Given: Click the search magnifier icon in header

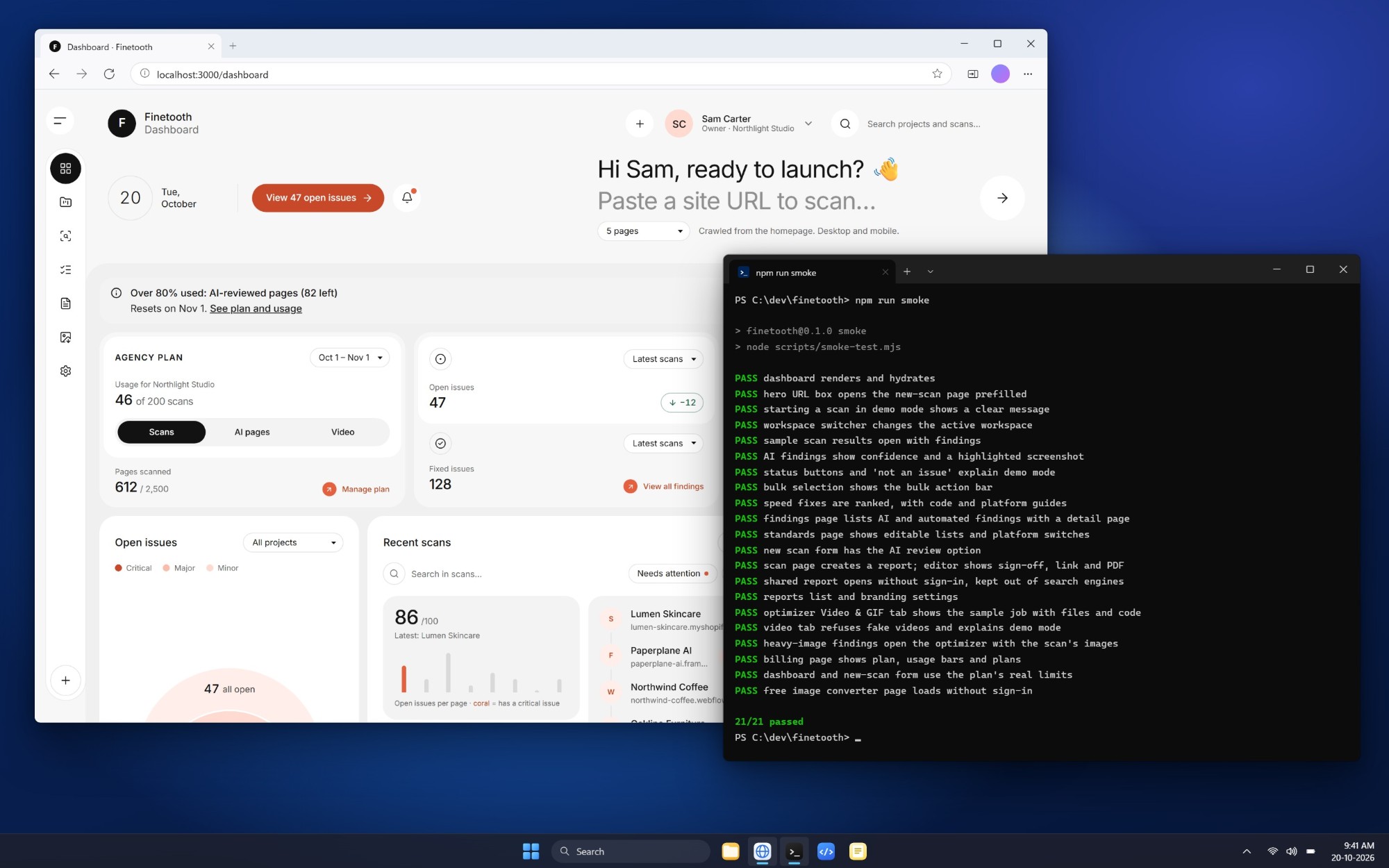Looking at the screenshot, I should coord(845,124).
